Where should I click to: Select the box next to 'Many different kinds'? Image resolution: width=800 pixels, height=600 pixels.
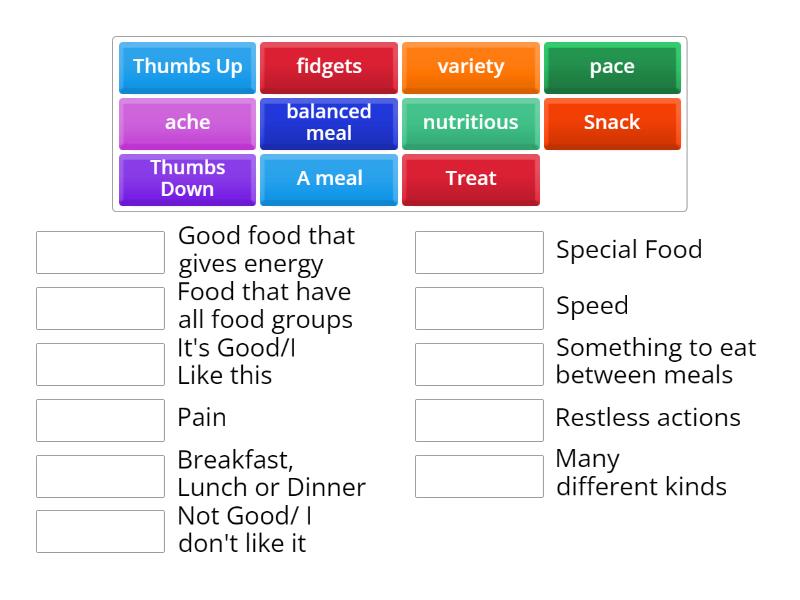(478, 474)
